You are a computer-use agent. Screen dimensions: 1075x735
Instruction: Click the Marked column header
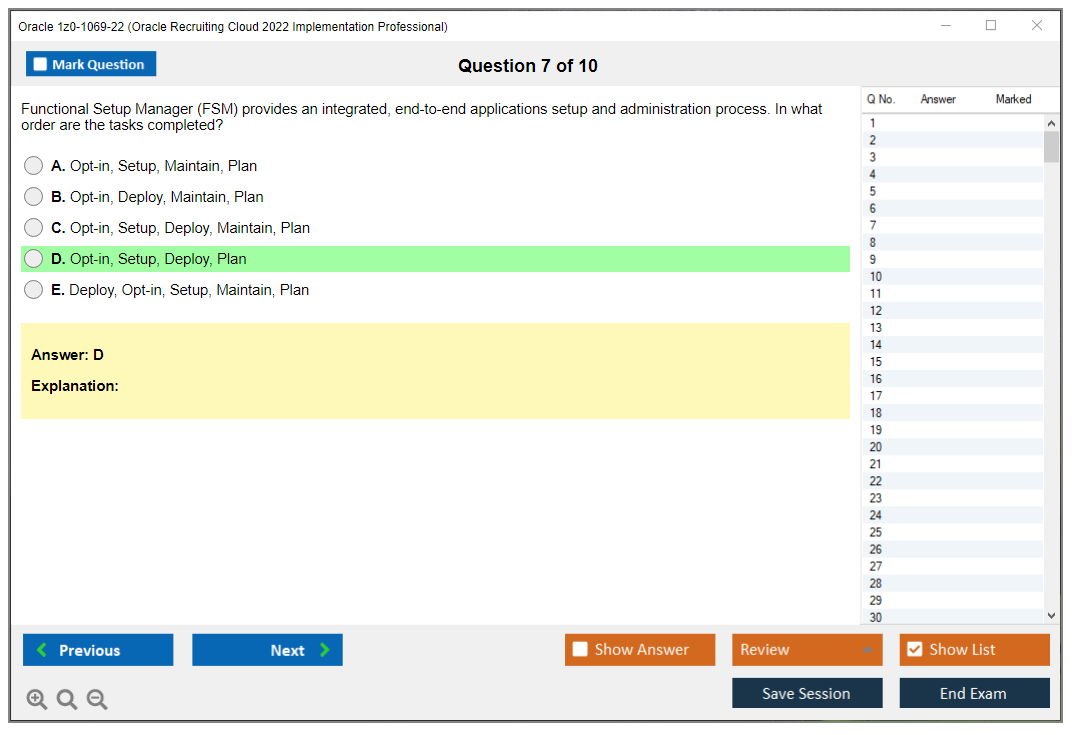pos(1012,99)
